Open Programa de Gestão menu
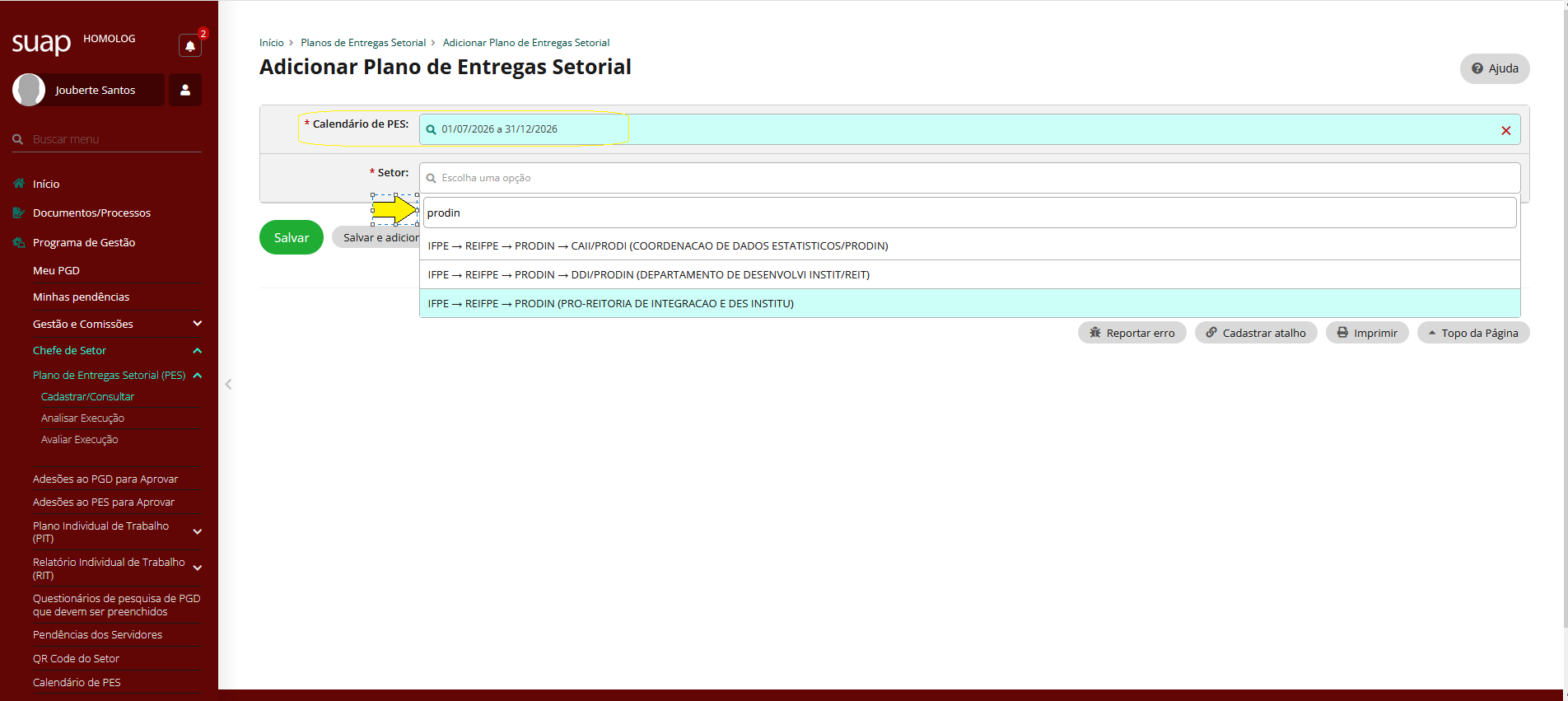This screenshot has width=1568, height=701. point(84,242)
